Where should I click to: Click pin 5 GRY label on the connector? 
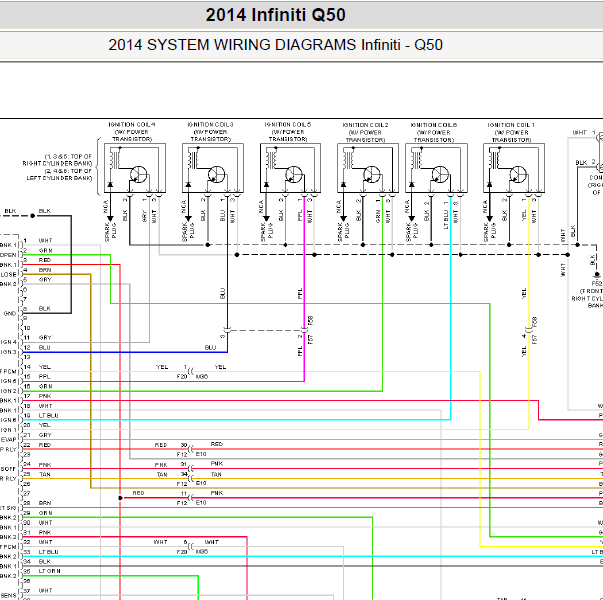45,280
